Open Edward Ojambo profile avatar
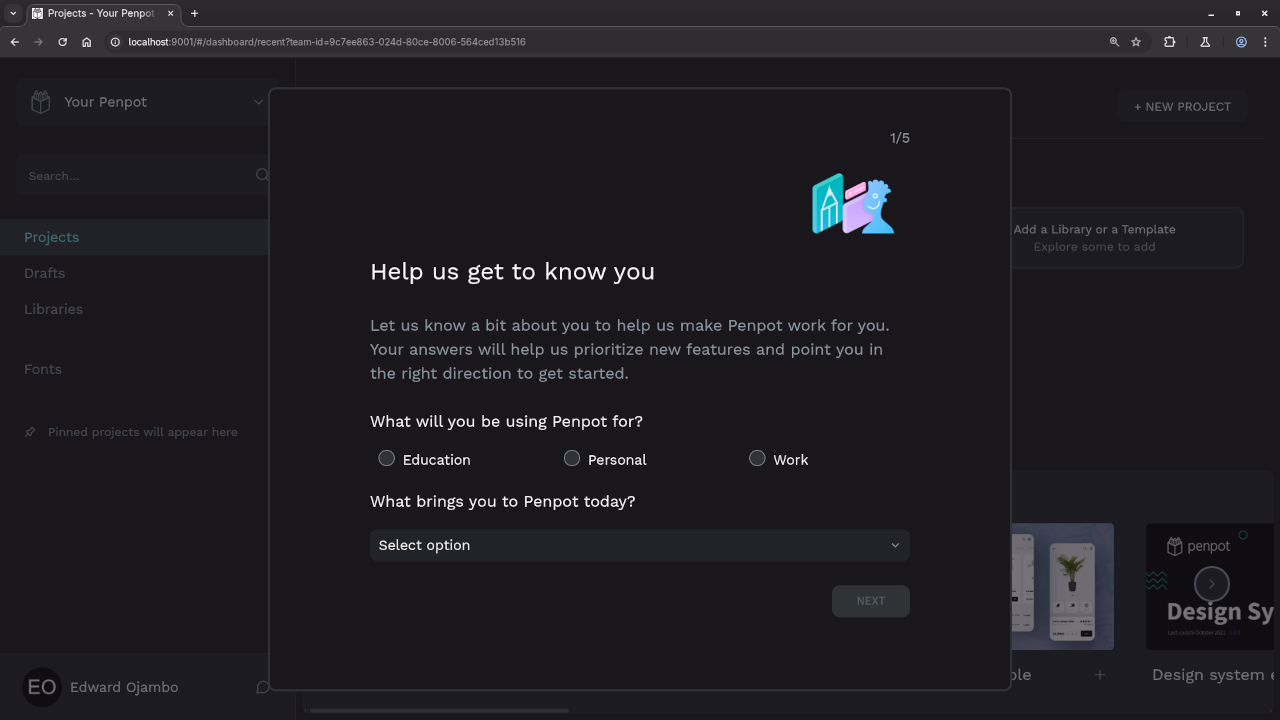1280x720 pixels. pos(42,687)
